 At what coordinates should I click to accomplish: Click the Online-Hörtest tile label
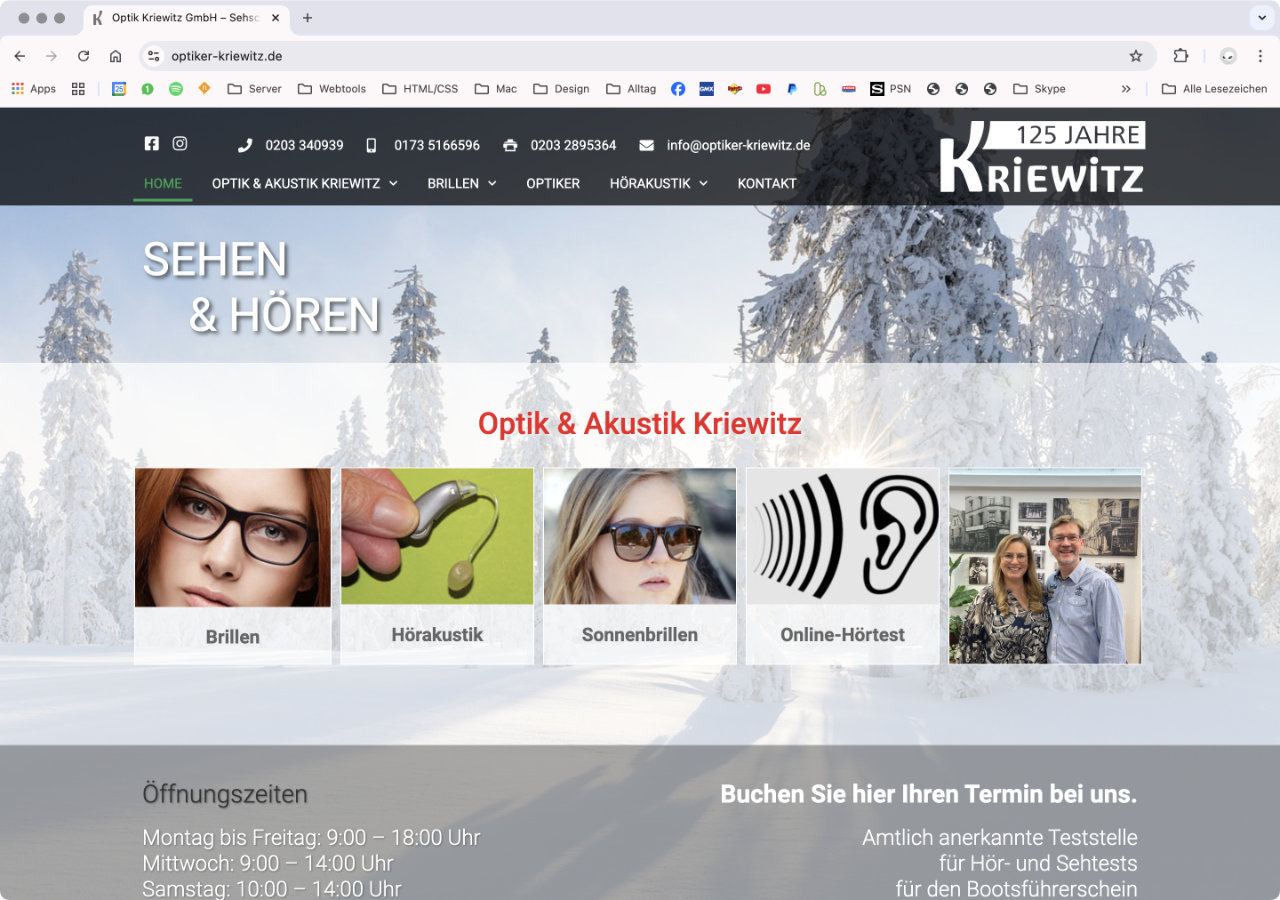click(842, 635)
